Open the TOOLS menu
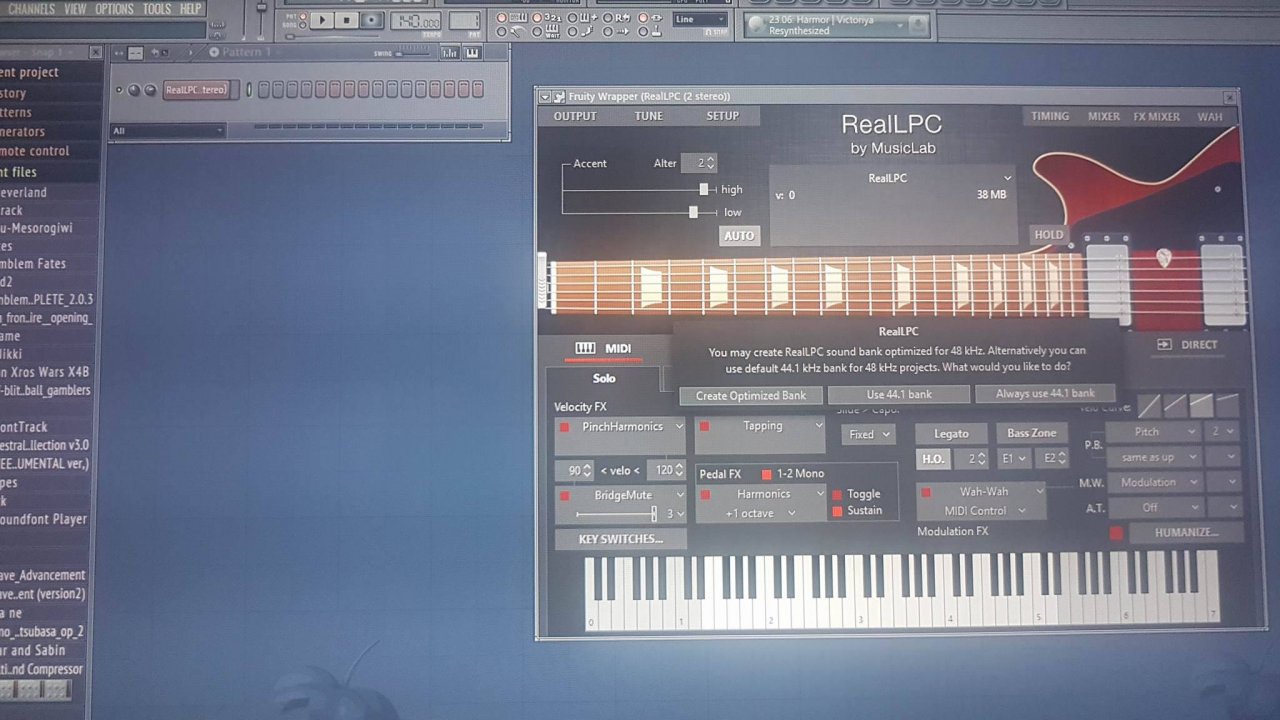The image size is (1280, 720). pyautogui.click(x=156, y=9)
